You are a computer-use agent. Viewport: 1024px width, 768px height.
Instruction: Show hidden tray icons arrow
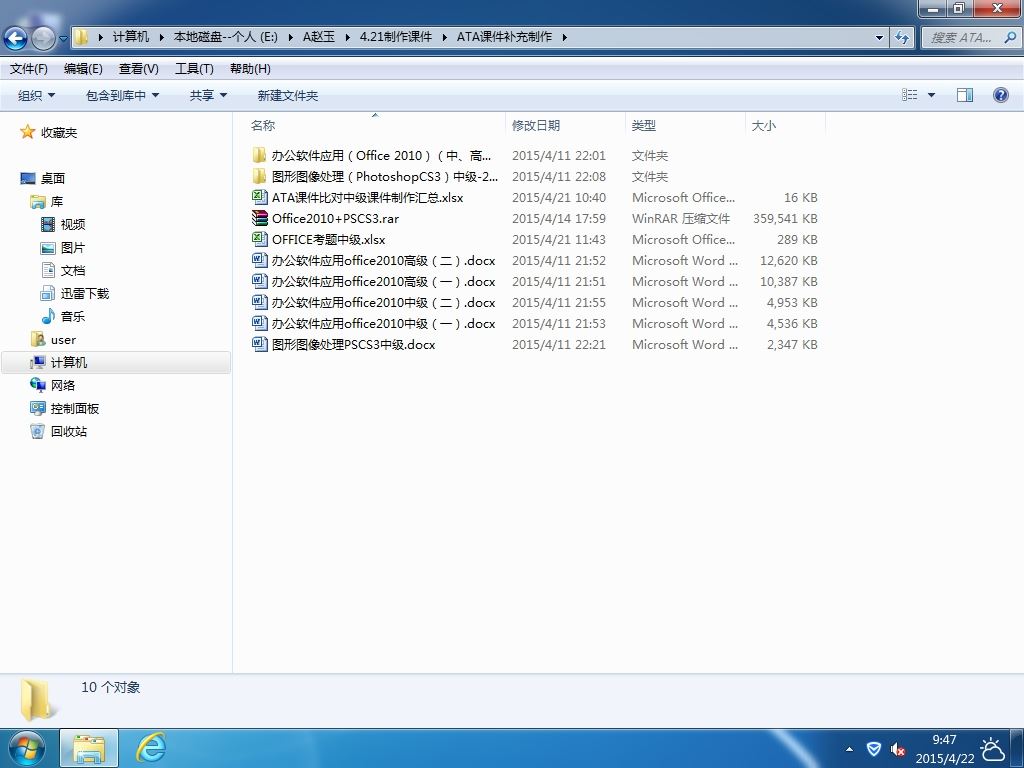(x=849, y=749)
